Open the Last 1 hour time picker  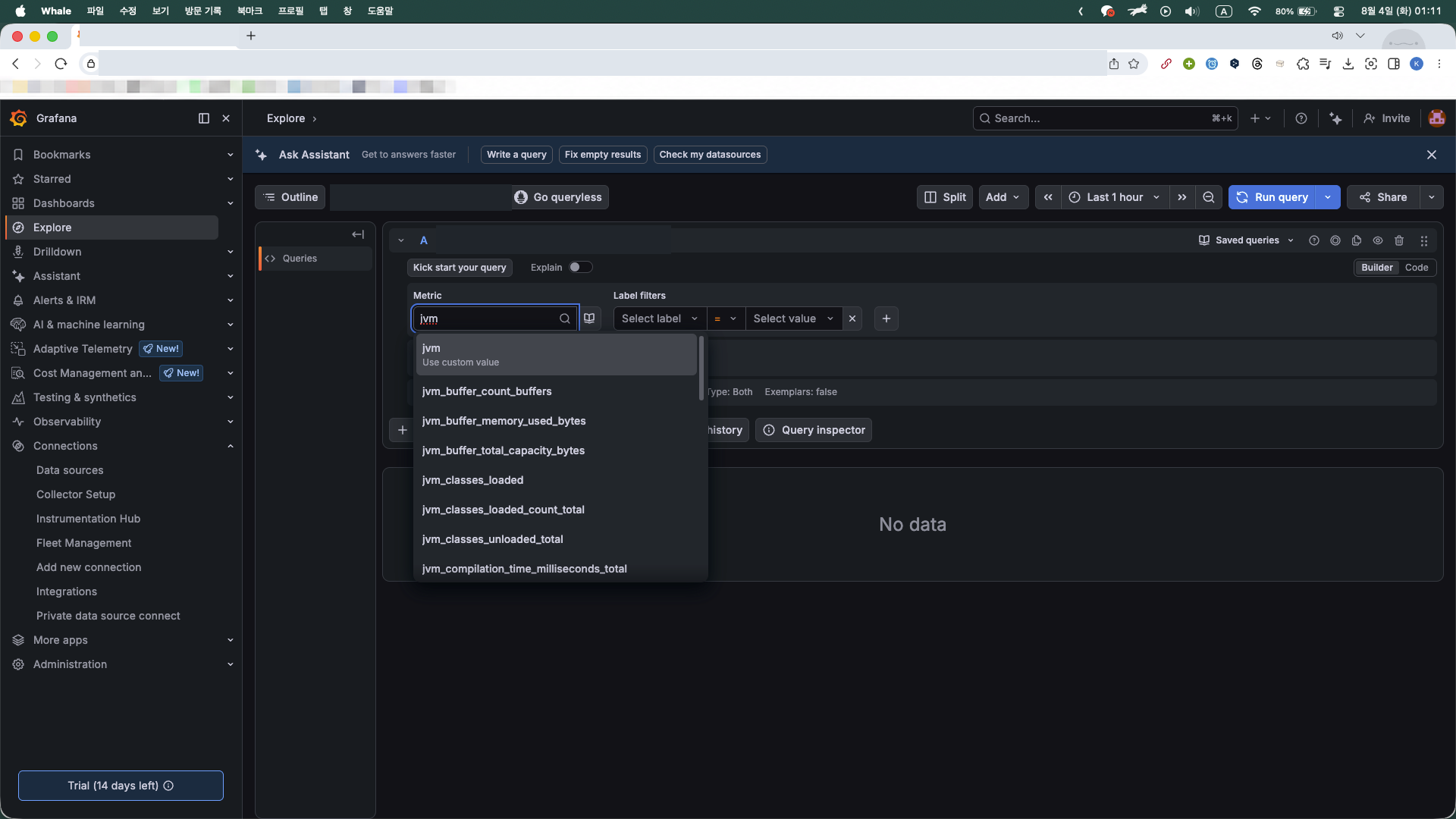click(x=1115, y=197)
